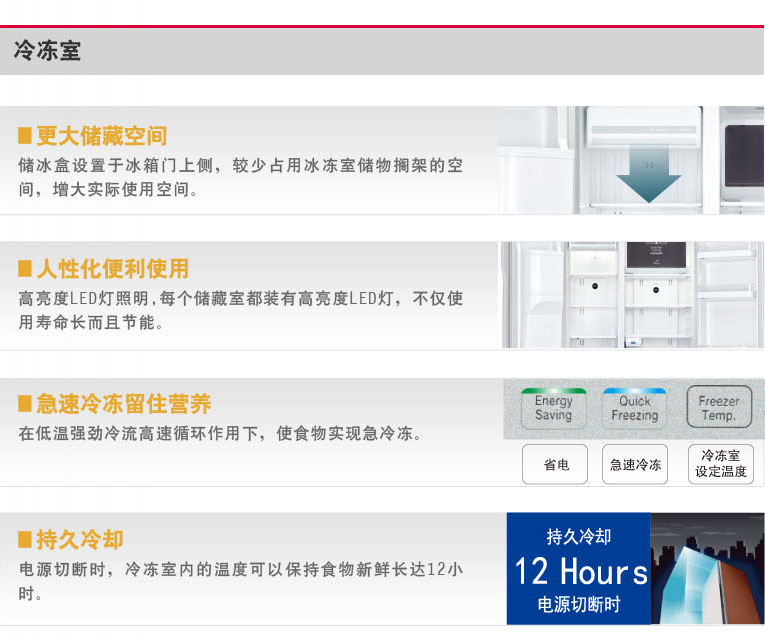
Task: Click the 急速冷冻留住营养 heading
Action: (x=124, y=404)
